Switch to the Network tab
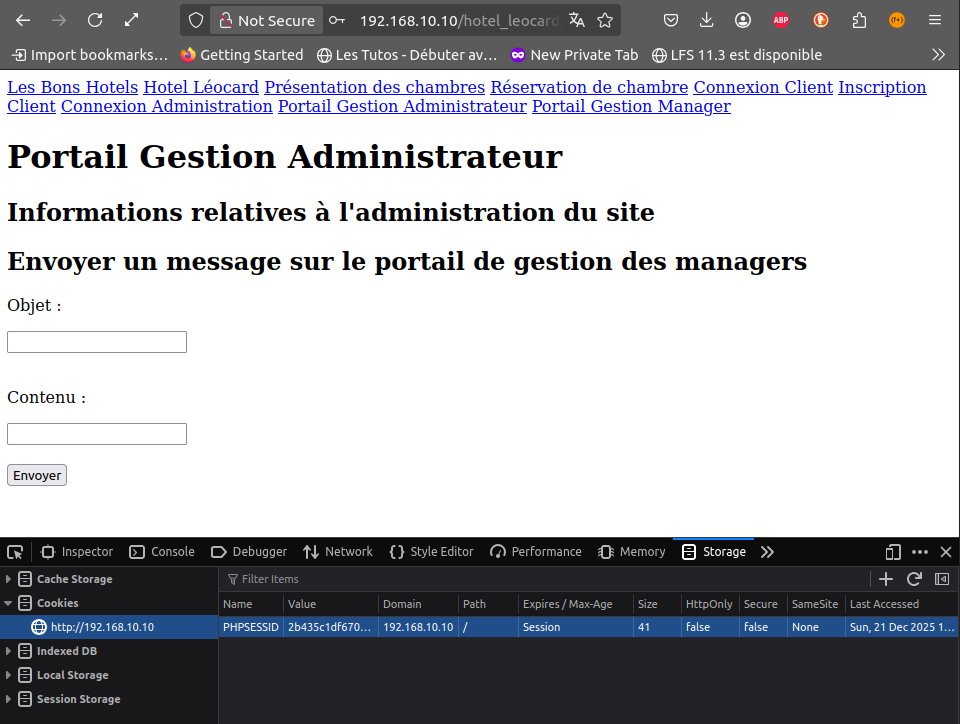 338,552
